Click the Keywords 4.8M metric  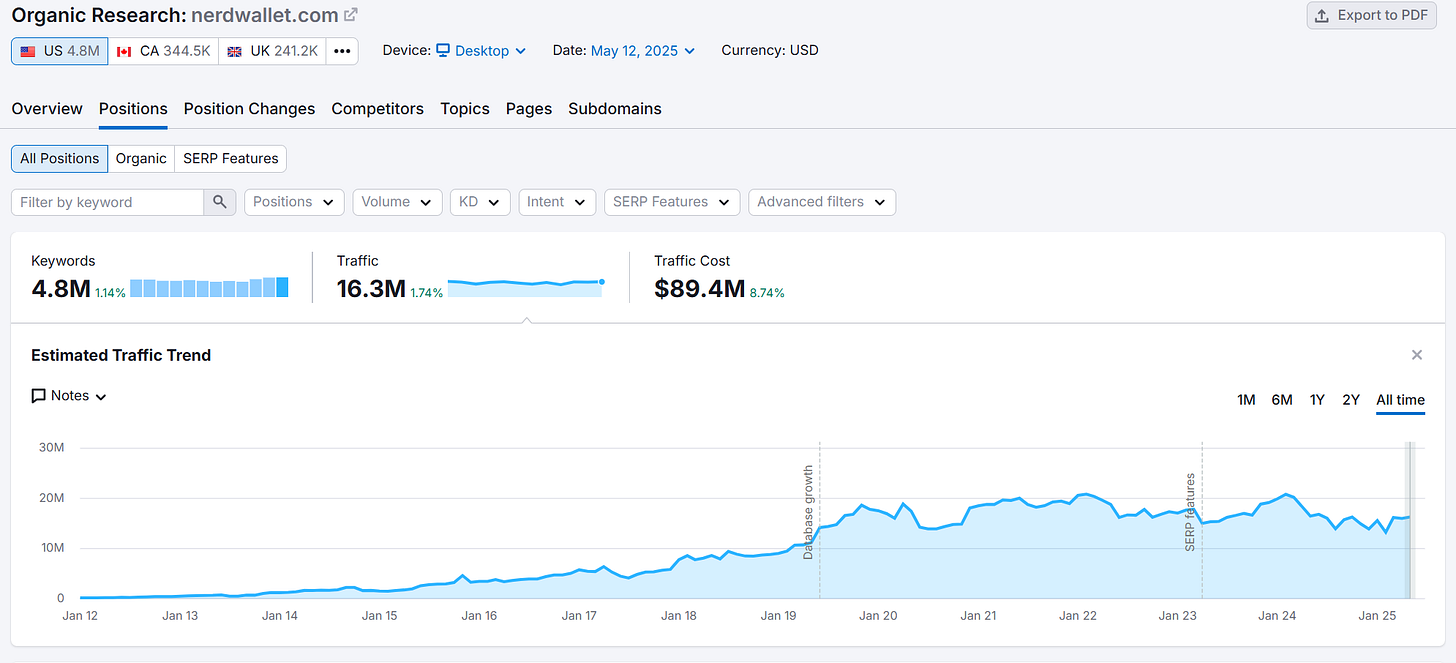tap(61, 290)
